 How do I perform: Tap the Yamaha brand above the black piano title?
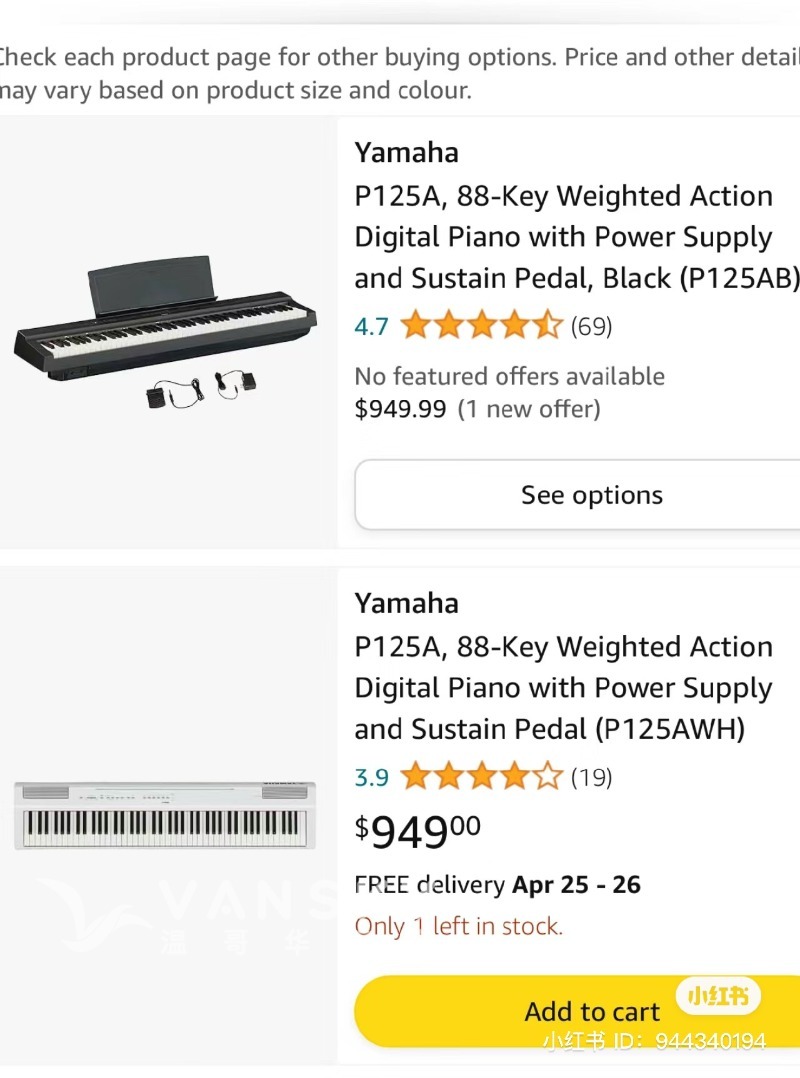[406, 153]
